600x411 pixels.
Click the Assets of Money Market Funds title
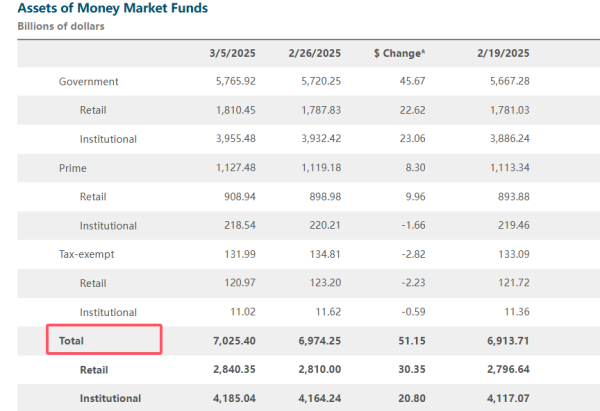coord(113,9)
